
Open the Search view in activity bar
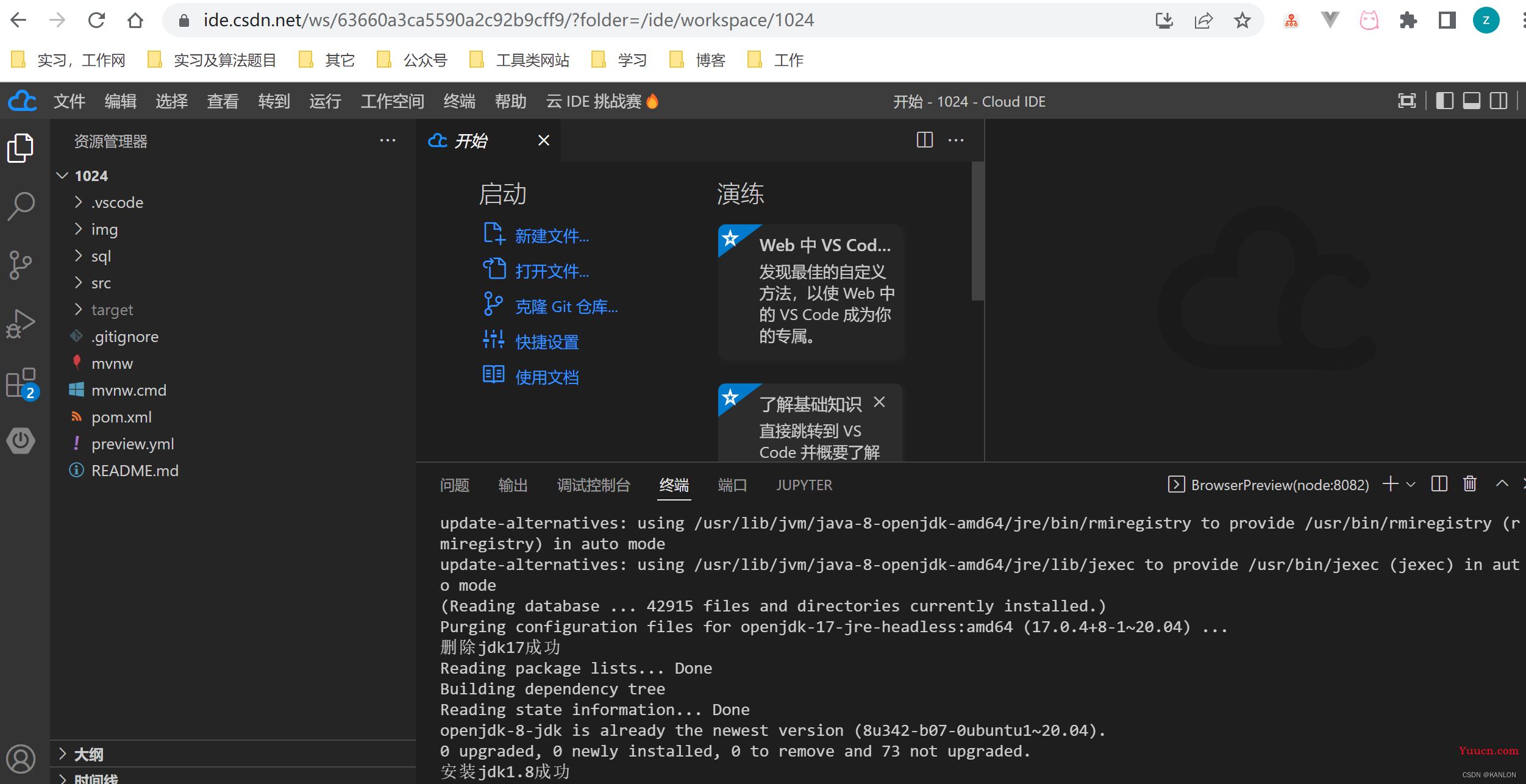[21, 206]
